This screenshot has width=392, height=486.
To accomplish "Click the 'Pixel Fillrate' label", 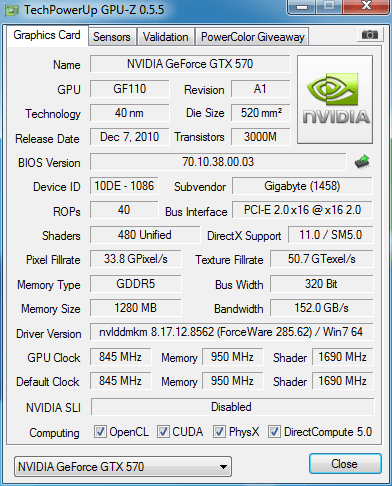I will tap(53, 260).
